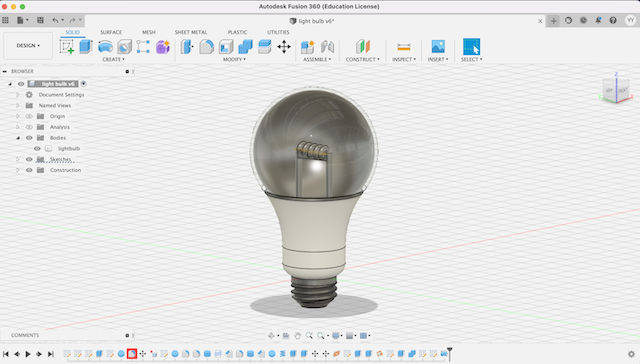Hide the lightbulb body

click(37, 149)
